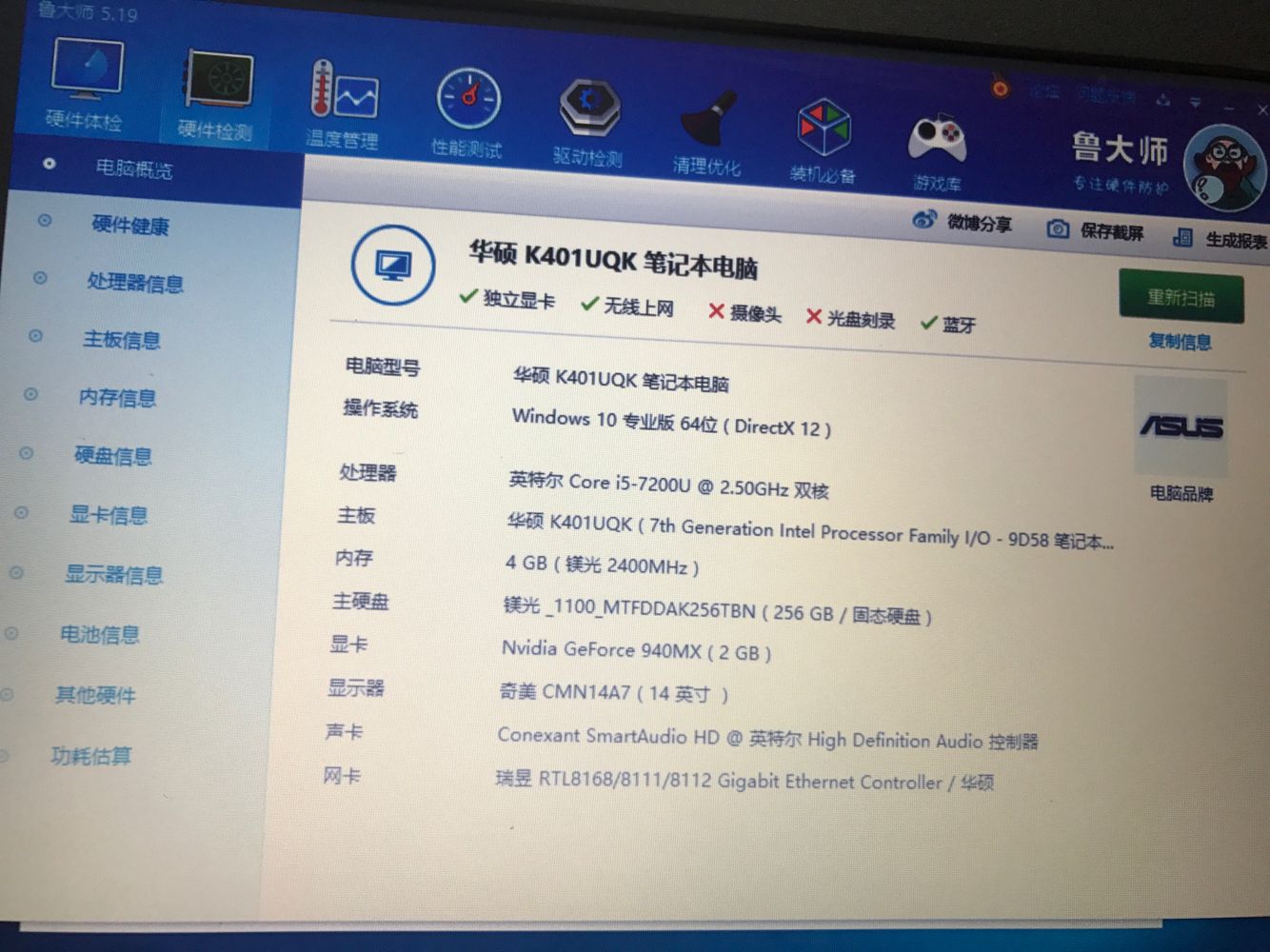Image resolution: width=1270 pixels, height=952 pixels.
Task: Open the 功耗估算 power estimate section
Action: pos(90,755)
